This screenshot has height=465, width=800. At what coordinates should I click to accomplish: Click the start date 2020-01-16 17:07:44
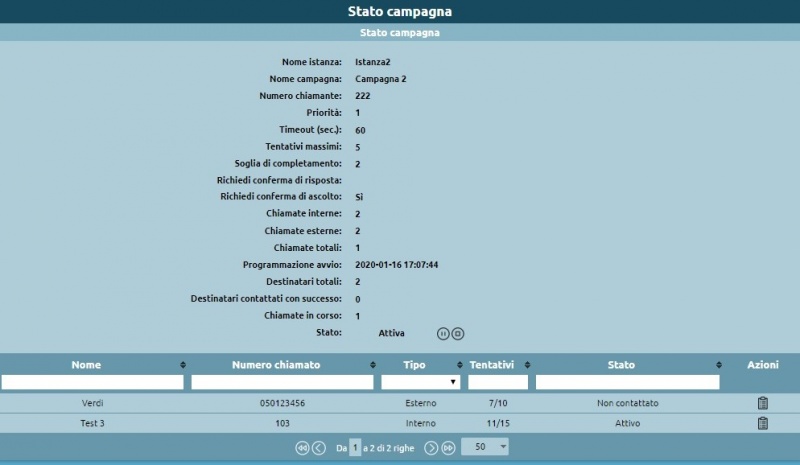pyautogui.click(x=396, y=265)
